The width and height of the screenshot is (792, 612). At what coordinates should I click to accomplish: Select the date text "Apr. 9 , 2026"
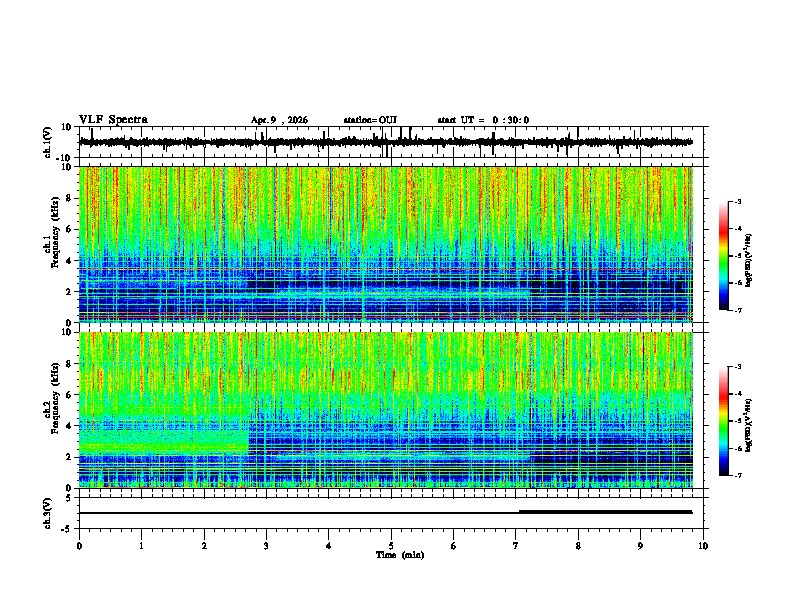279,120
